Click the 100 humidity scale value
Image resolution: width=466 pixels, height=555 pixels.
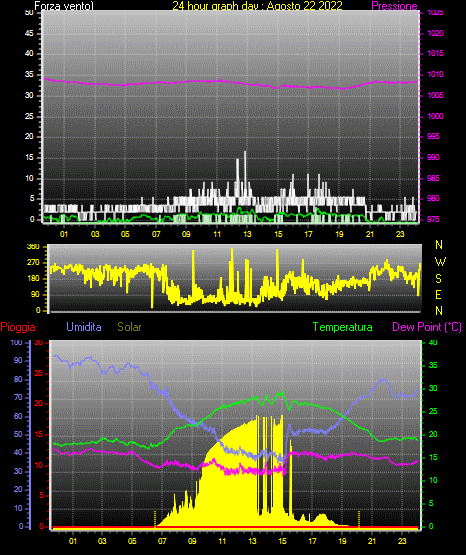(x=17, y=343)
